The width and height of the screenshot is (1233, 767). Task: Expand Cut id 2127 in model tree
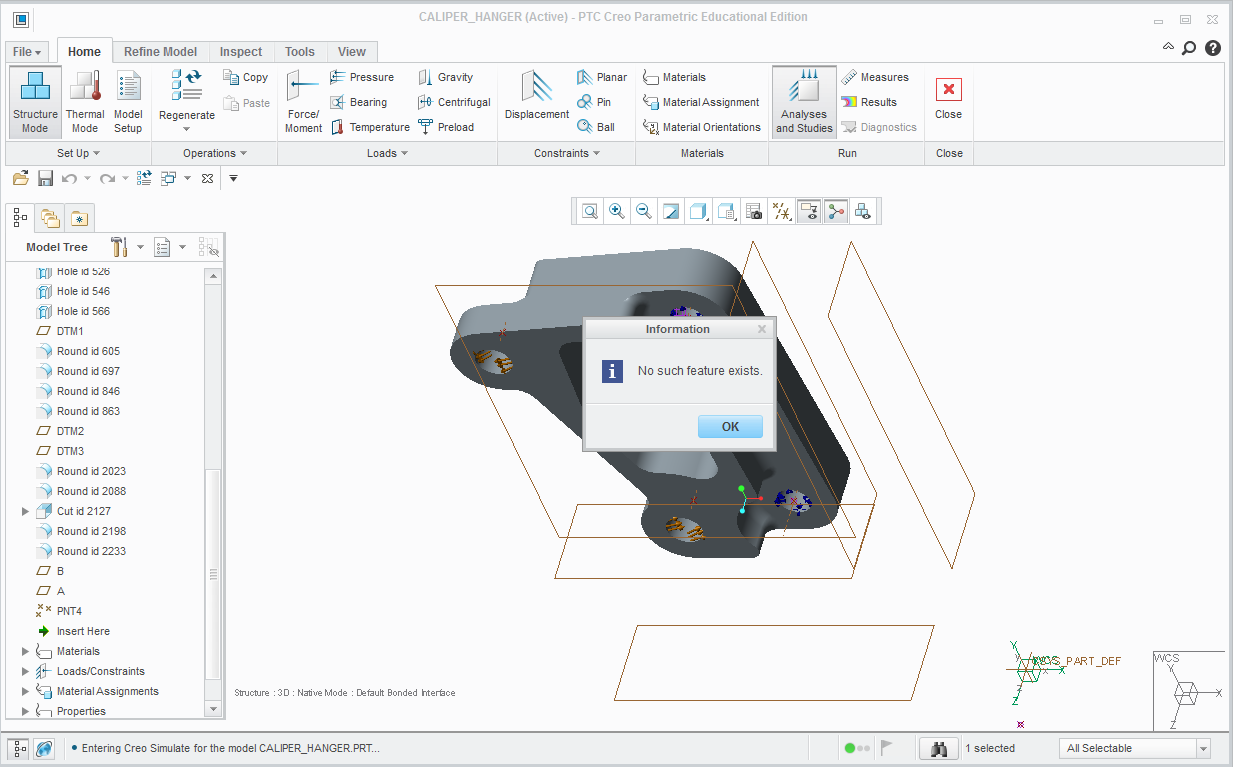26,511
